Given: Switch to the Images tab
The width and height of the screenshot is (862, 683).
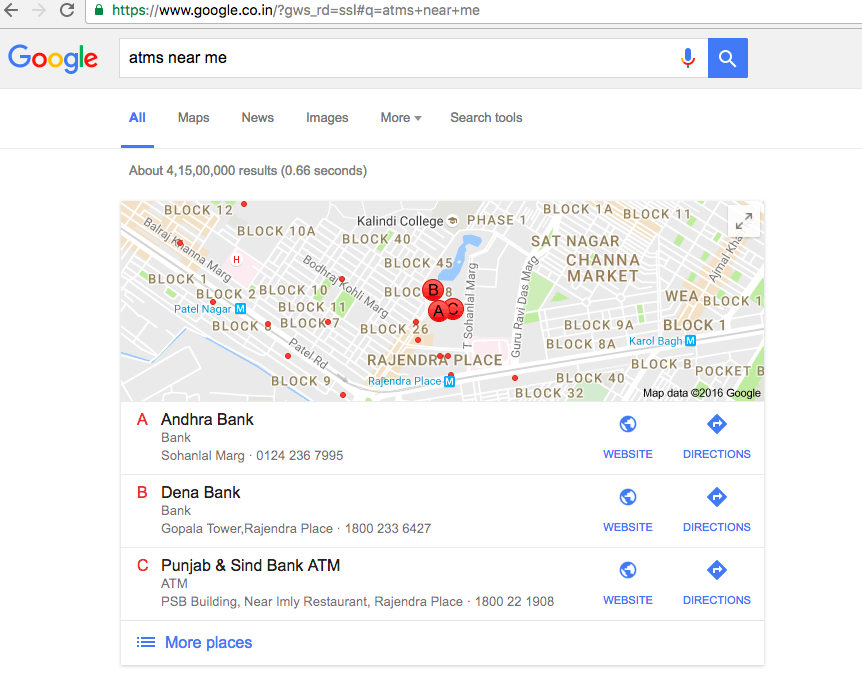Looking at the screenshot, I should [327, 118].
